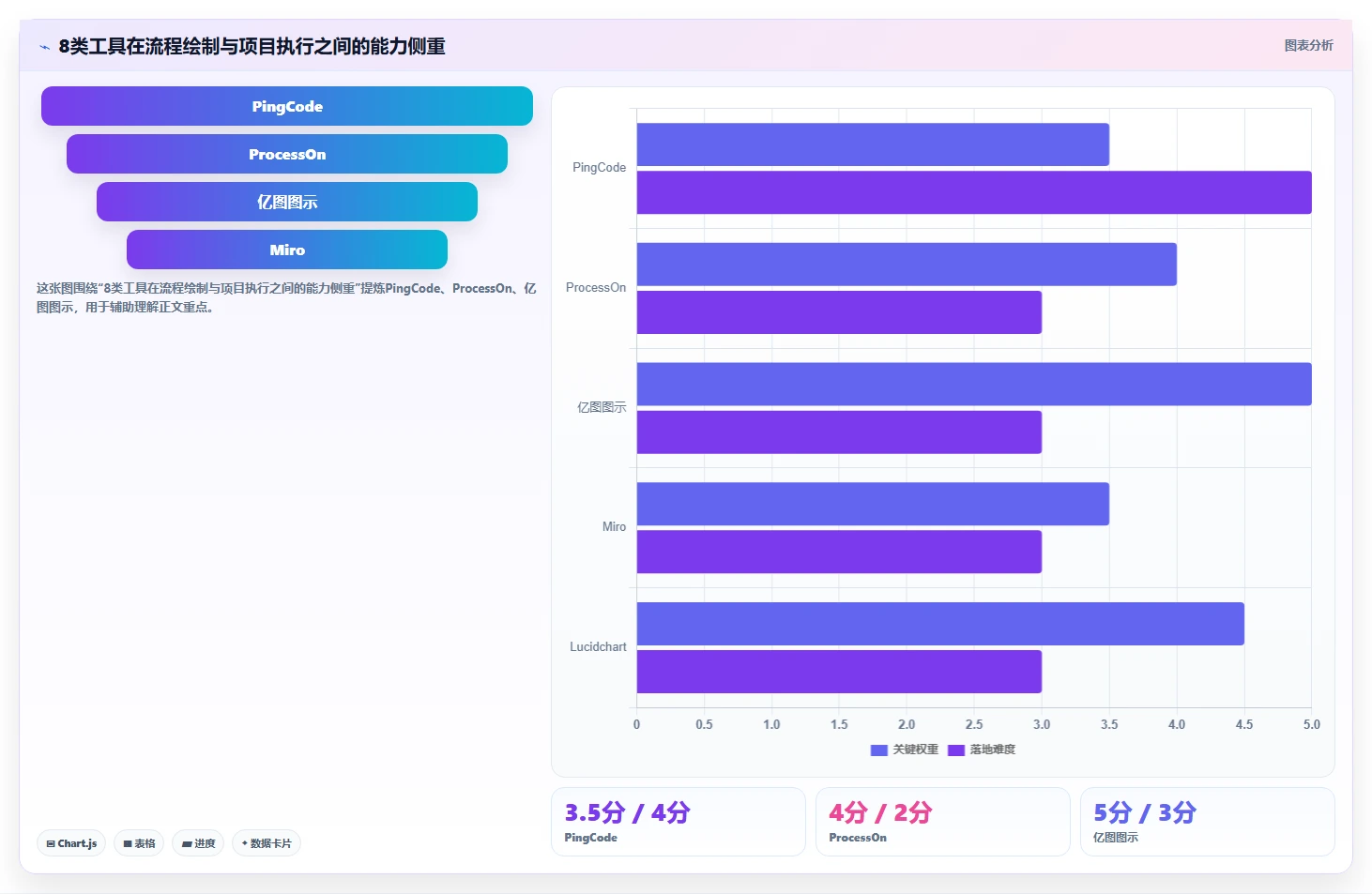Click PingCode 落地难度 bar at 5.0
The width and height of the screenshot is (1372, 894).
click(x=974, y=192)
